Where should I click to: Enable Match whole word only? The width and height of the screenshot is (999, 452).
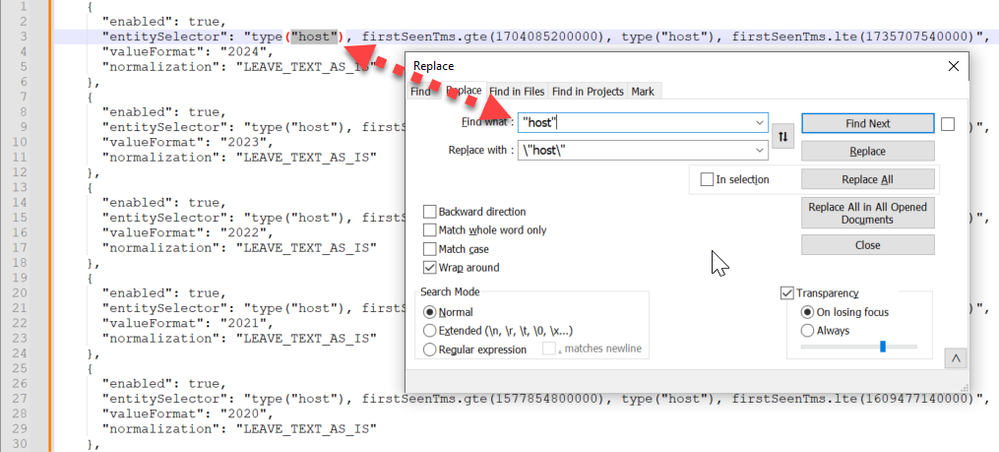click(430, 231)
